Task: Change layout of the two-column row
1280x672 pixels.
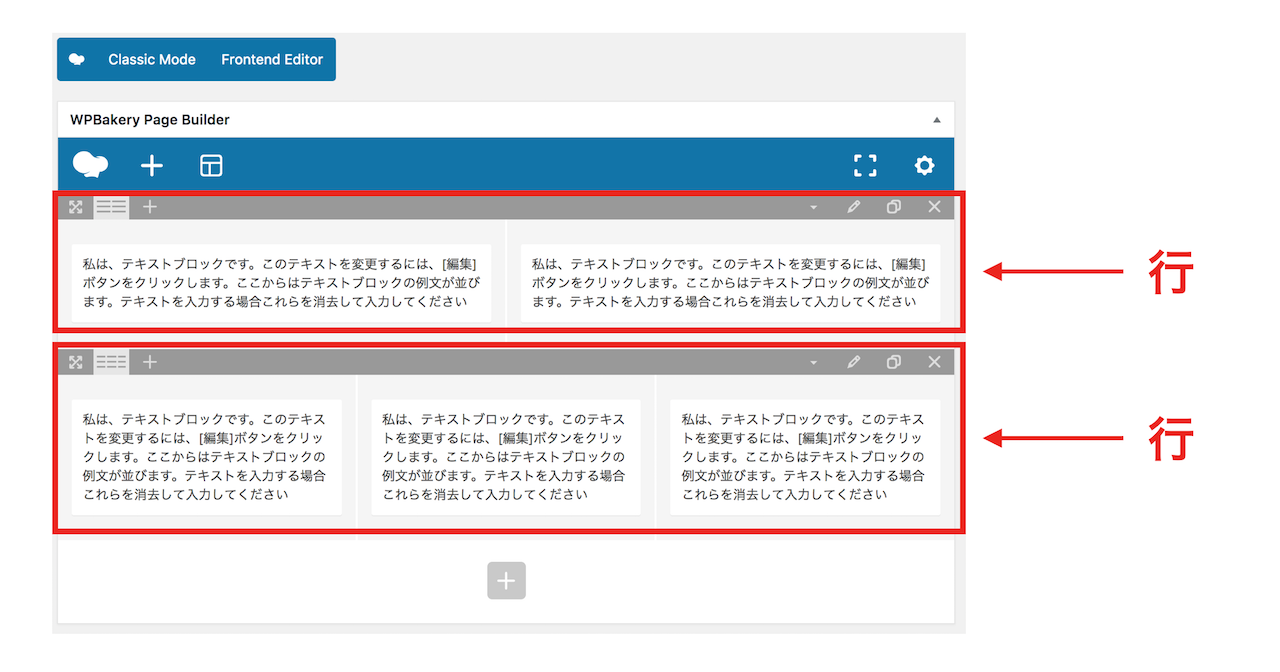Action: tap(112, 207)
